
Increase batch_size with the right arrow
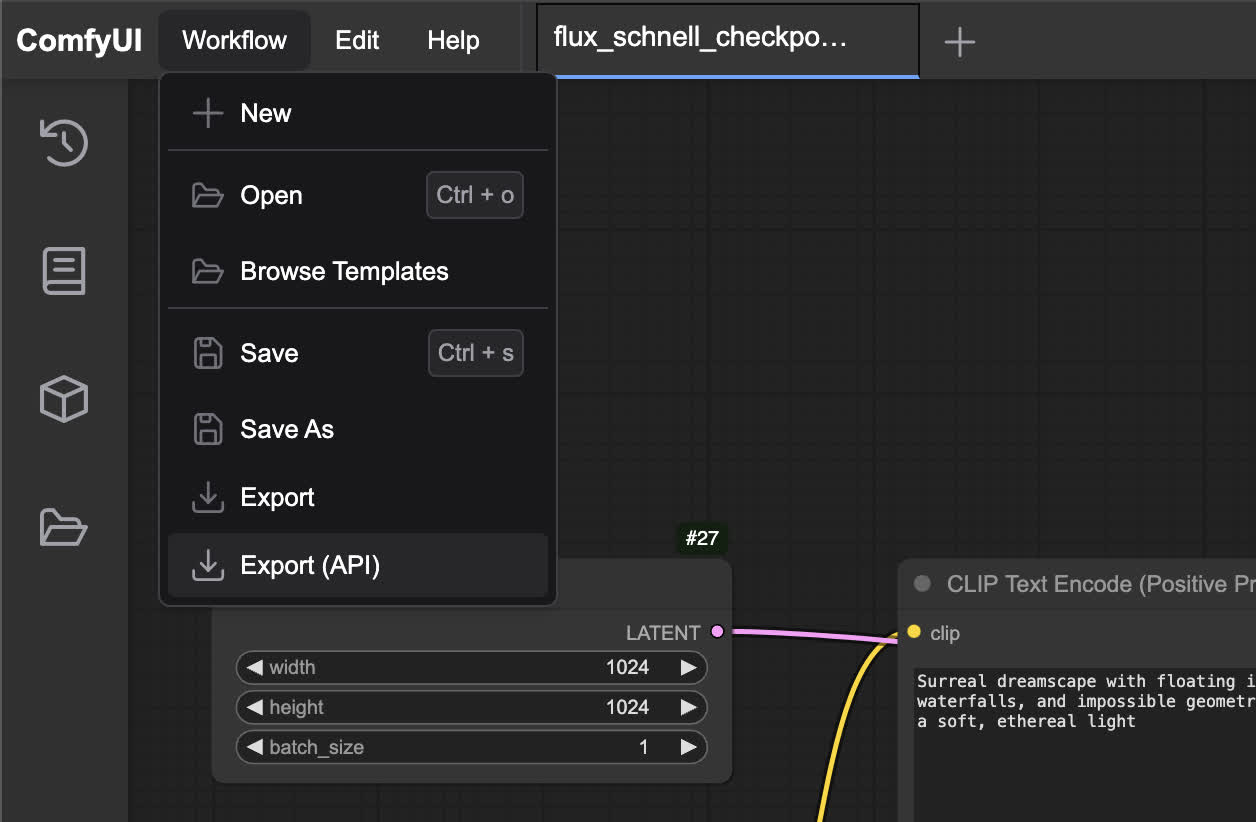coord(688,747)
